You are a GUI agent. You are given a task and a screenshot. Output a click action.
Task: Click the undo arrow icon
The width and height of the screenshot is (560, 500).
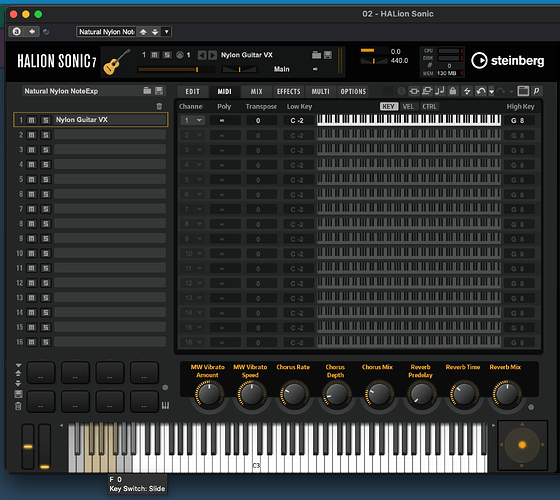point(481,91)
